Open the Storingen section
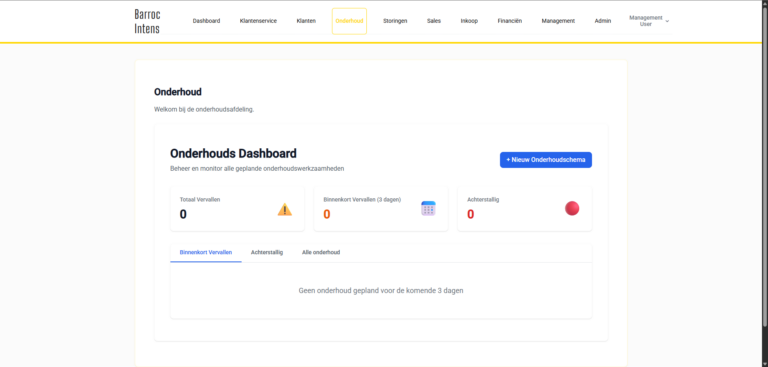This screenshot has height=367, width=768. (395, 21)
